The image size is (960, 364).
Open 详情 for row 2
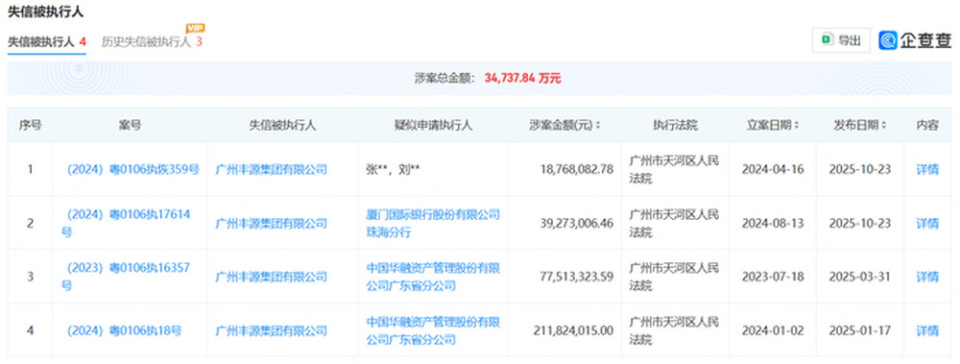pyautogui.click(x=927, y=223)
